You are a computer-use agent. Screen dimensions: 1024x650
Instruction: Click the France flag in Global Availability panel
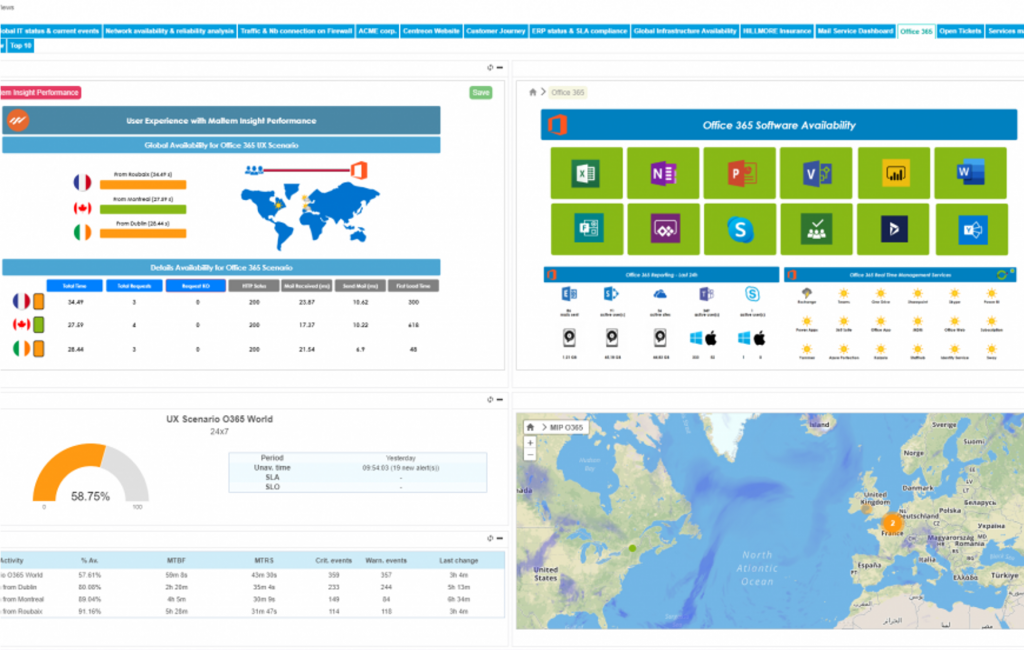coord(82,182)
